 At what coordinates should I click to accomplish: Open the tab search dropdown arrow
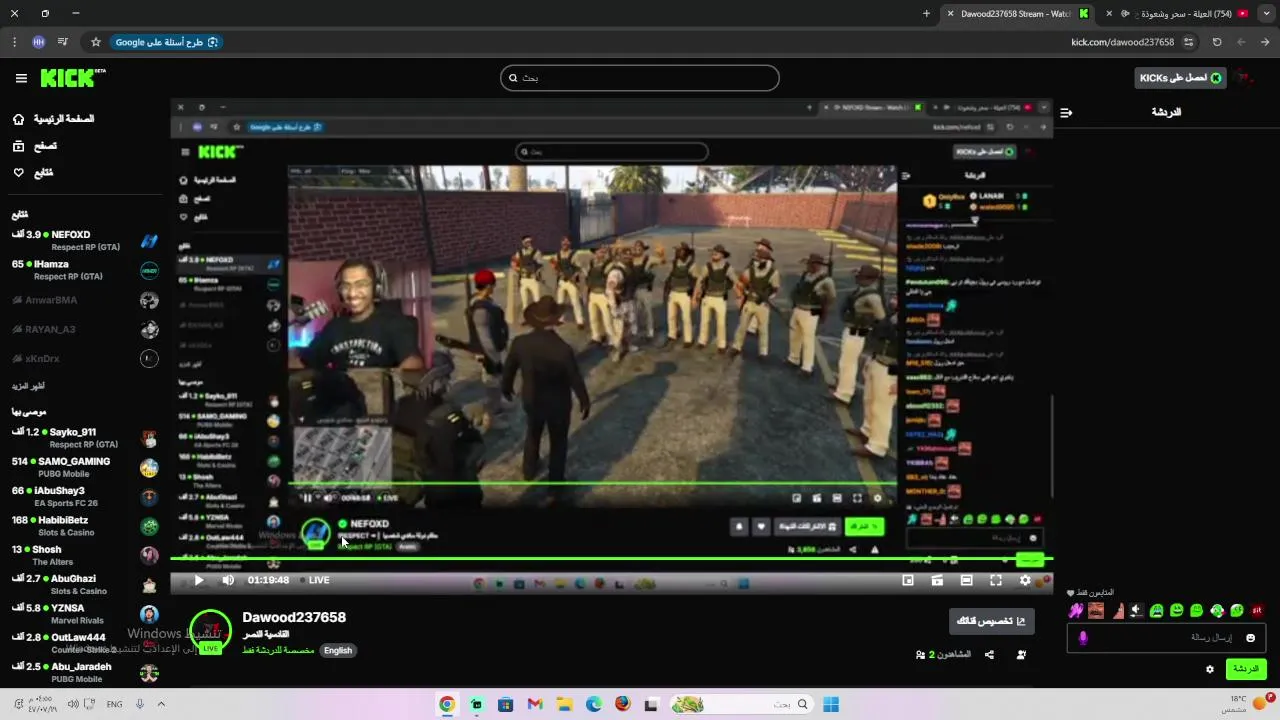[x=1265, y=14]
